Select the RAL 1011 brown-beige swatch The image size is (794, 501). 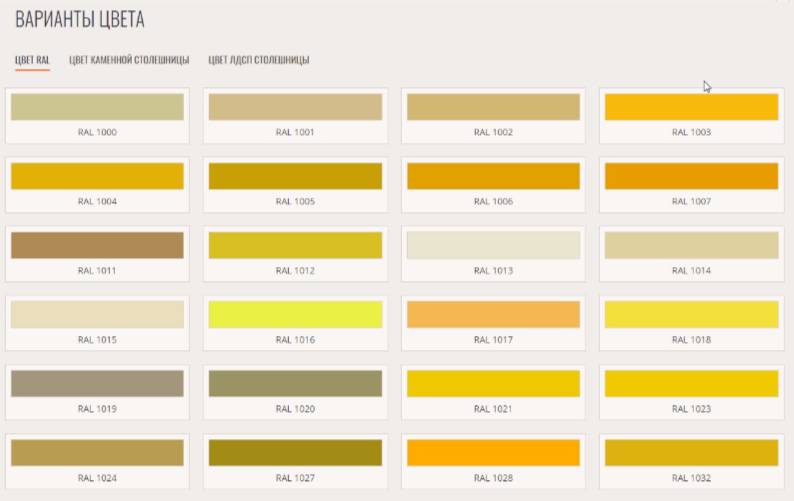coord(97,245)
